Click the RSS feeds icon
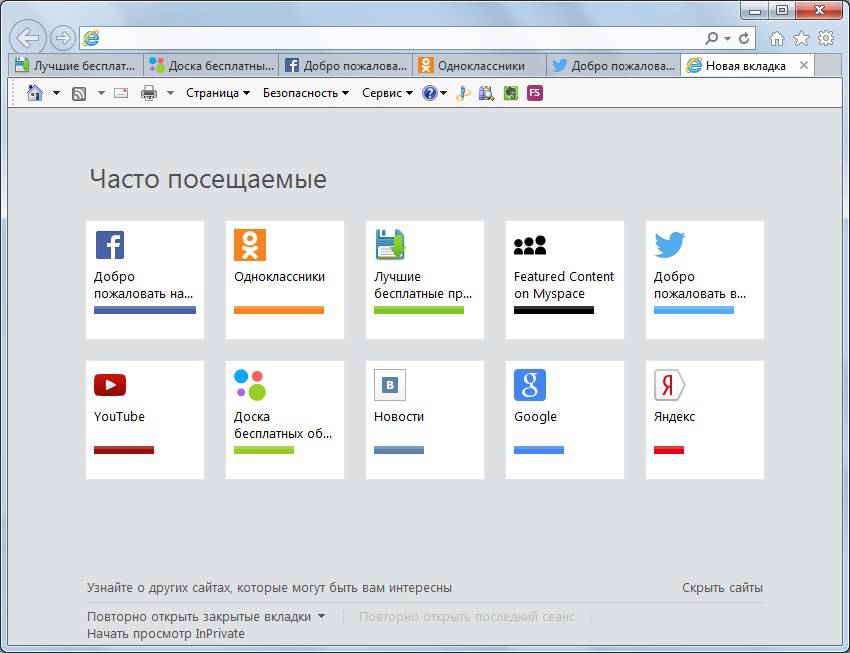Screen dimensions: 850x653 (x=79, y=94)
